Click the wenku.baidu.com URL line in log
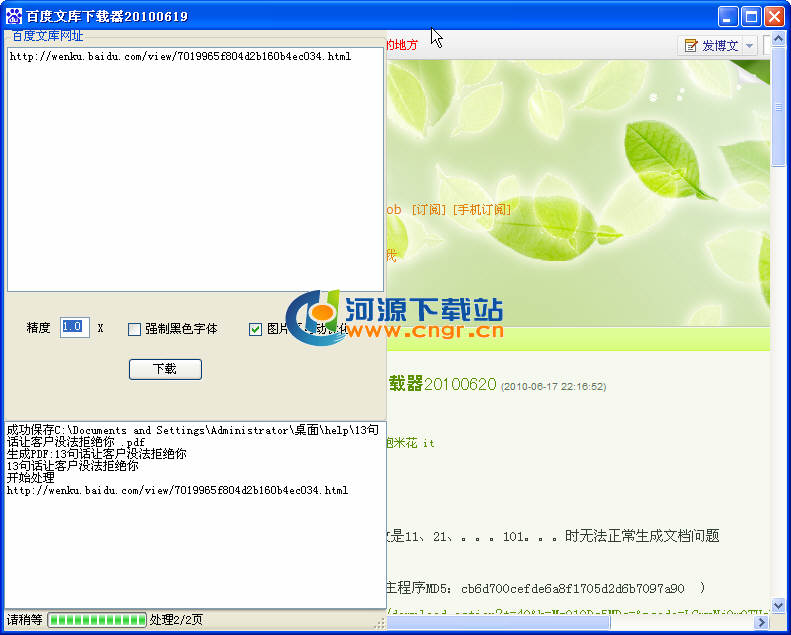Image resolution: width=791 pixels, height=635 pixels. (x=177, y=490)
